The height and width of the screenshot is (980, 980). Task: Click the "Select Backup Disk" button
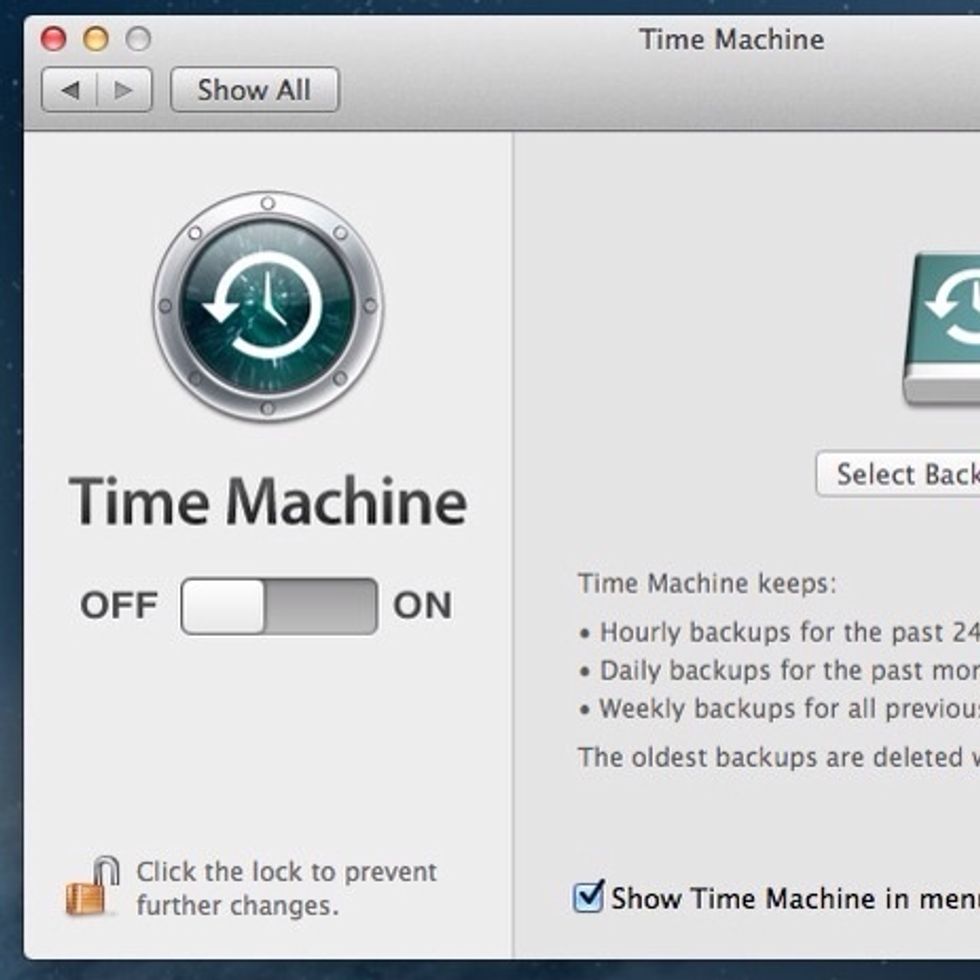[900, 474]
